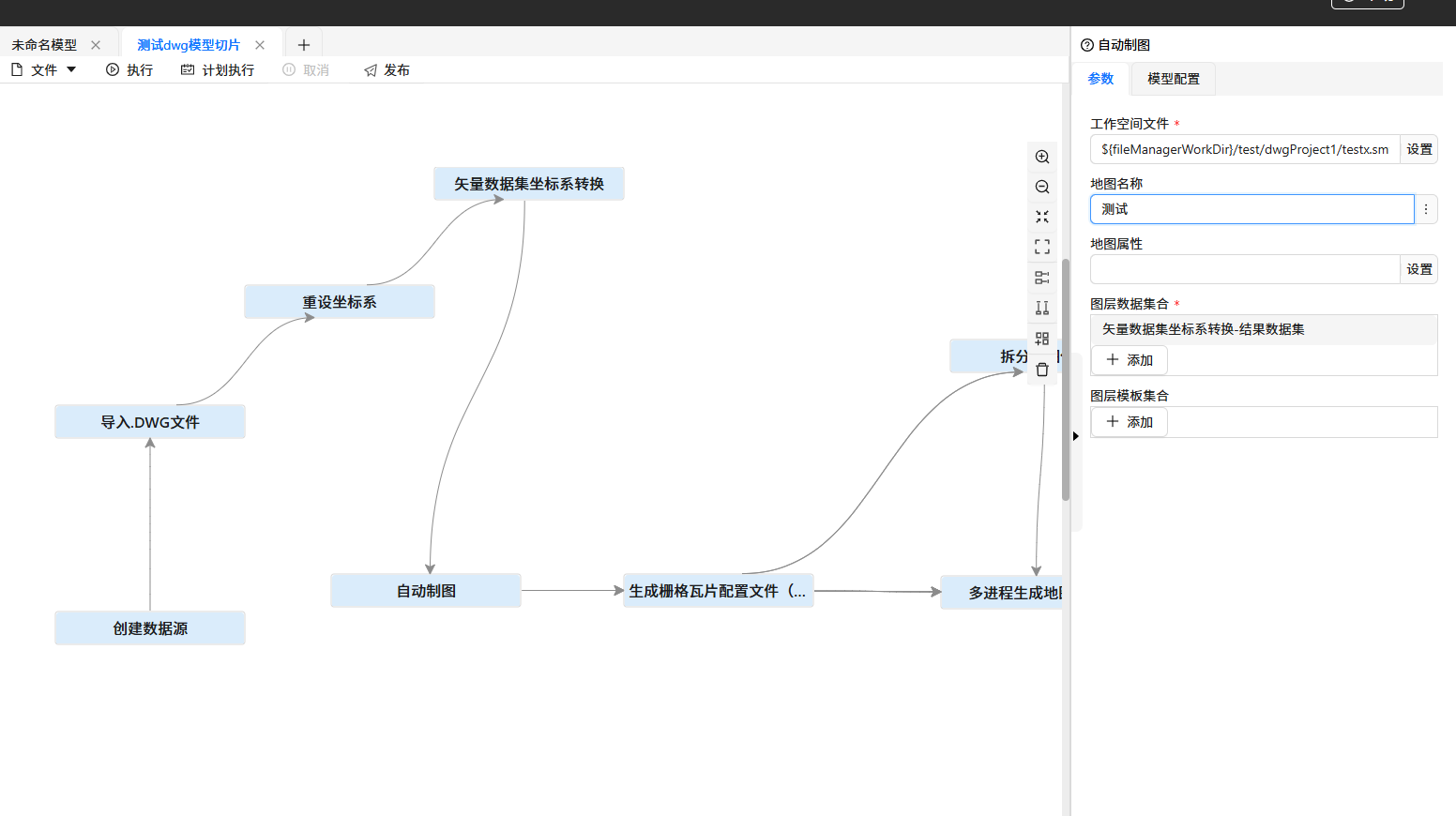This screenshot has width=1456, height=816.
Task: Select the 自动制图 node
Action: coord(426,591)
